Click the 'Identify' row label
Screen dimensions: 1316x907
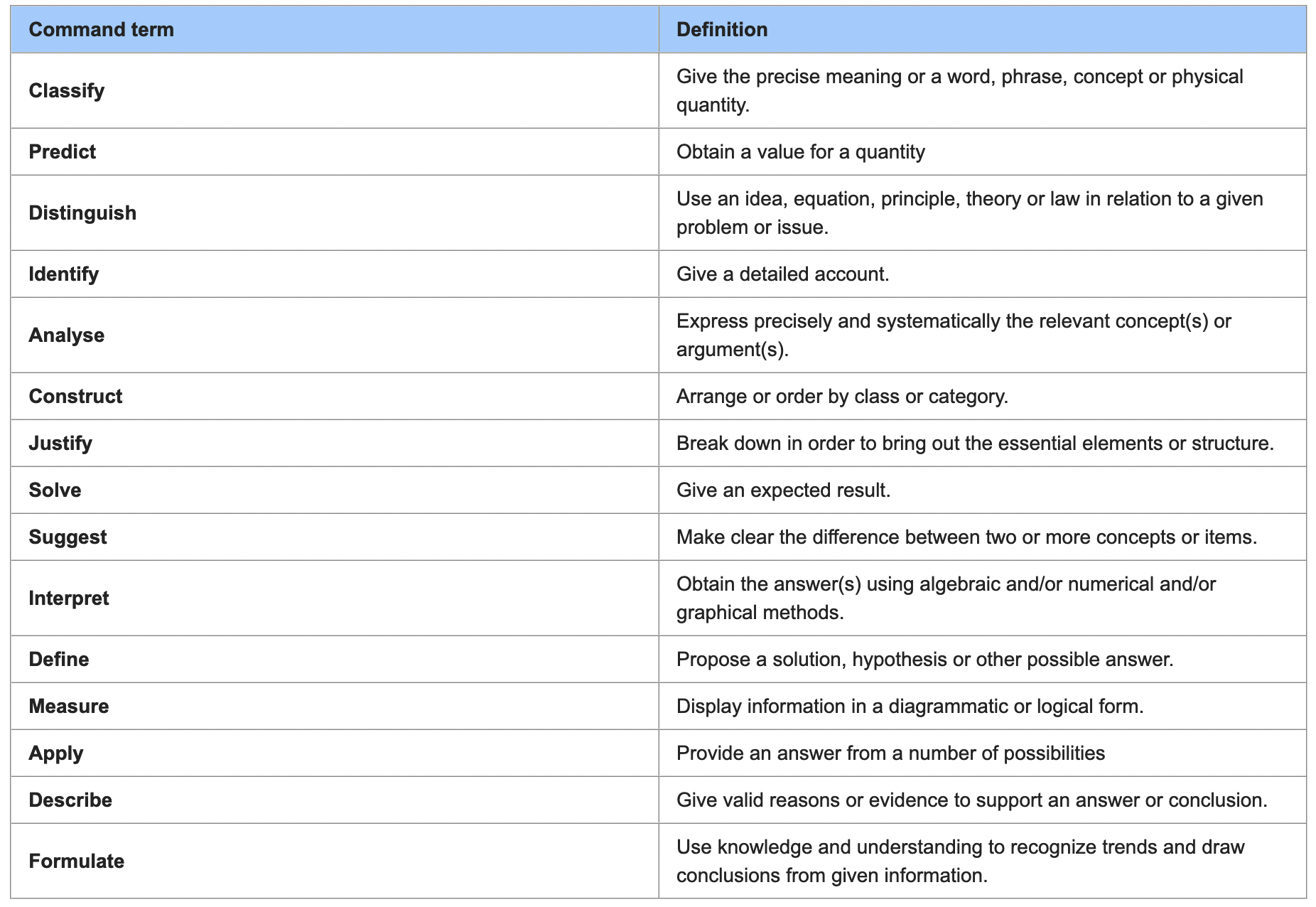point(64,274)
